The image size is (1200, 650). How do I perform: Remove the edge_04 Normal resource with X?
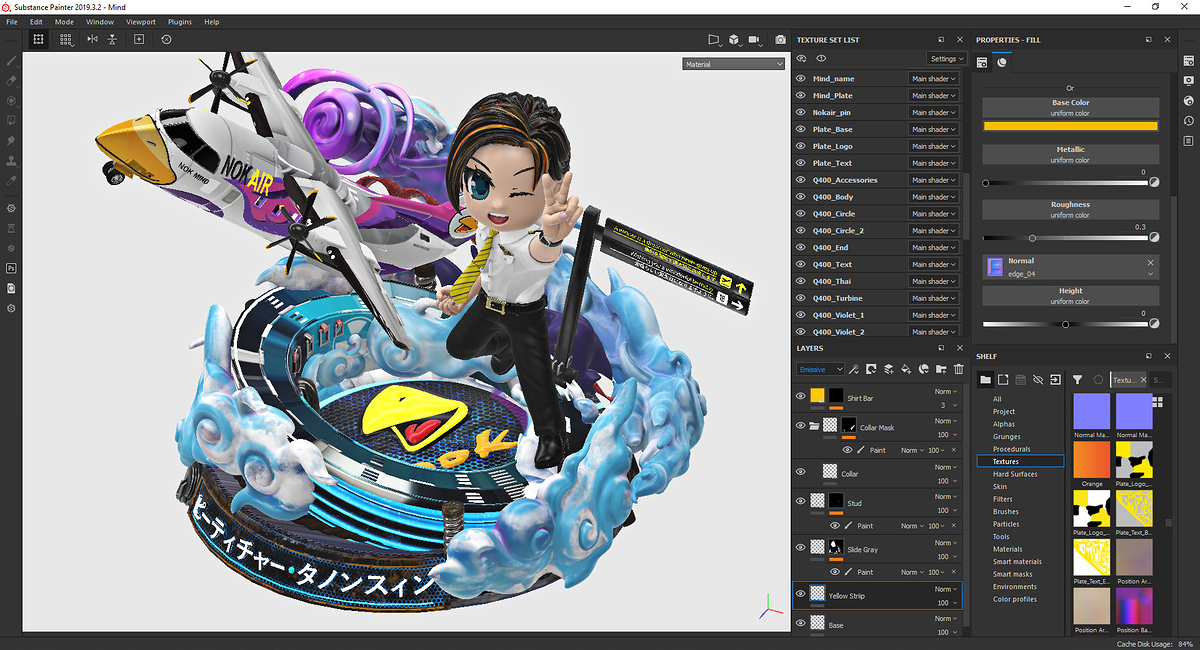[x=1151, y=261]
